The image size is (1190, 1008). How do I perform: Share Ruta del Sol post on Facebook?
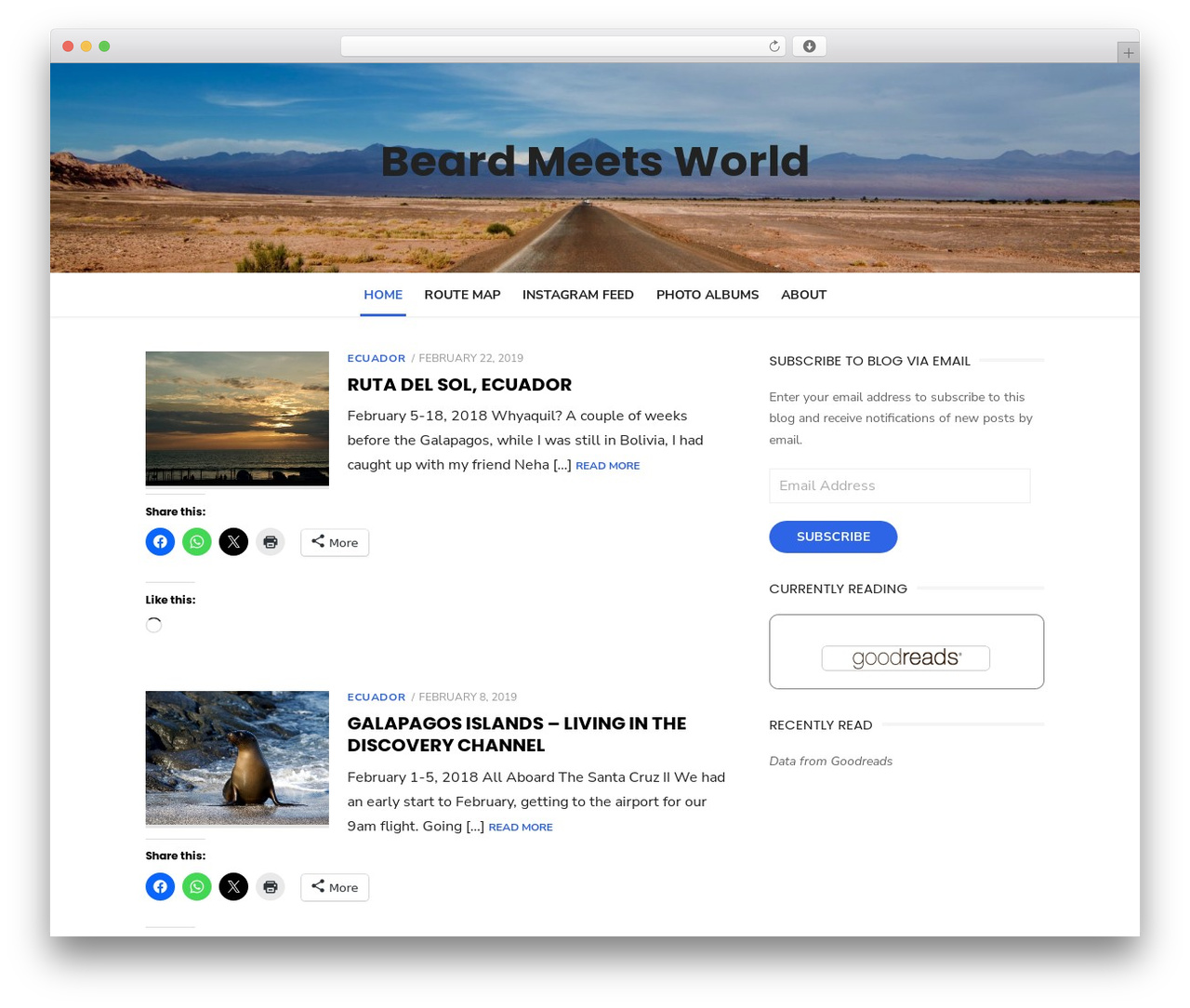click(x=160, y=541)
